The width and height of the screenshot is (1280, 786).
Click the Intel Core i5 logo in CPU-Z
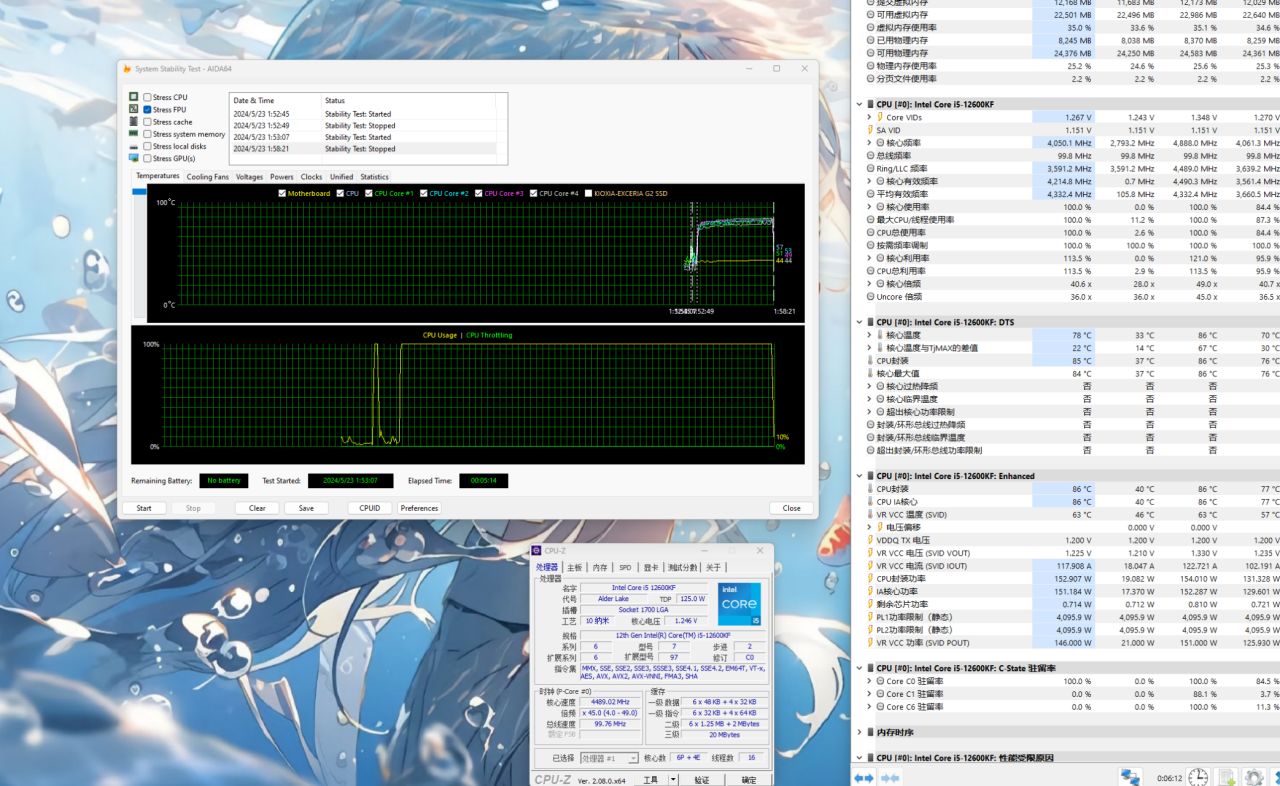(x=739, y=604)
